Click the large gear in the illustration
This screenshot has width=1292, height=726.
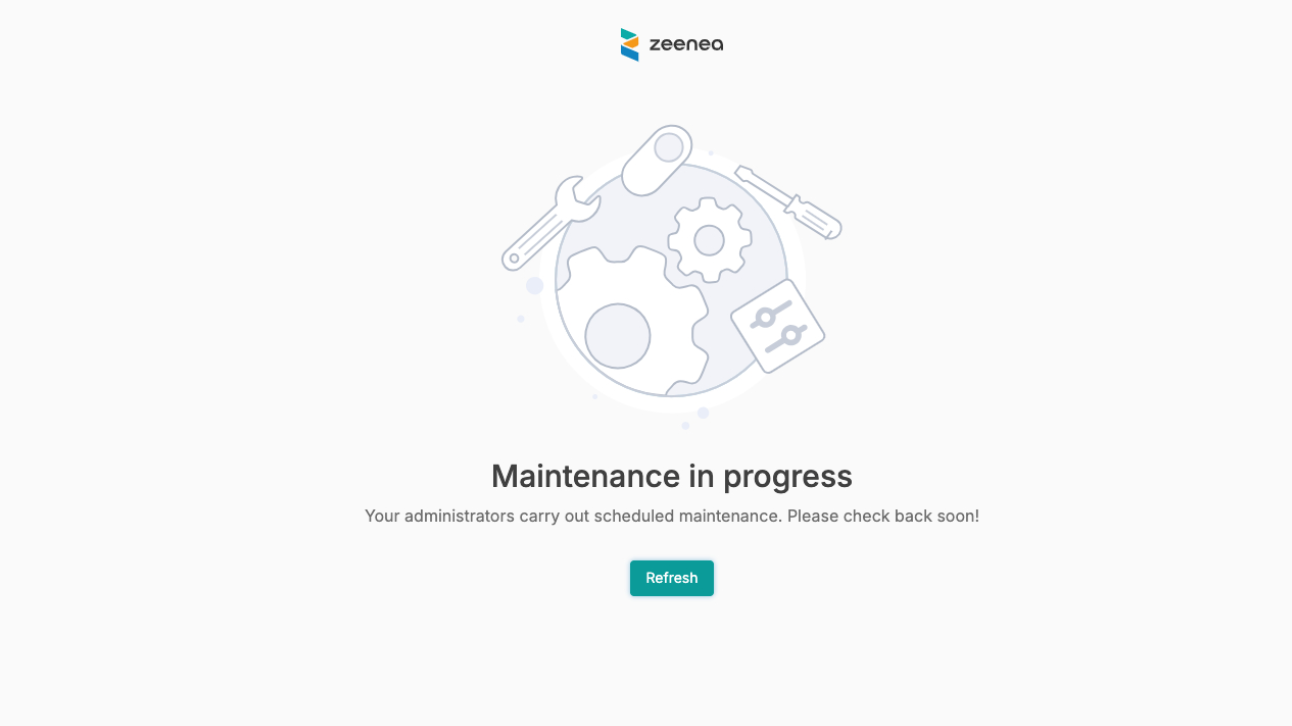632,322
